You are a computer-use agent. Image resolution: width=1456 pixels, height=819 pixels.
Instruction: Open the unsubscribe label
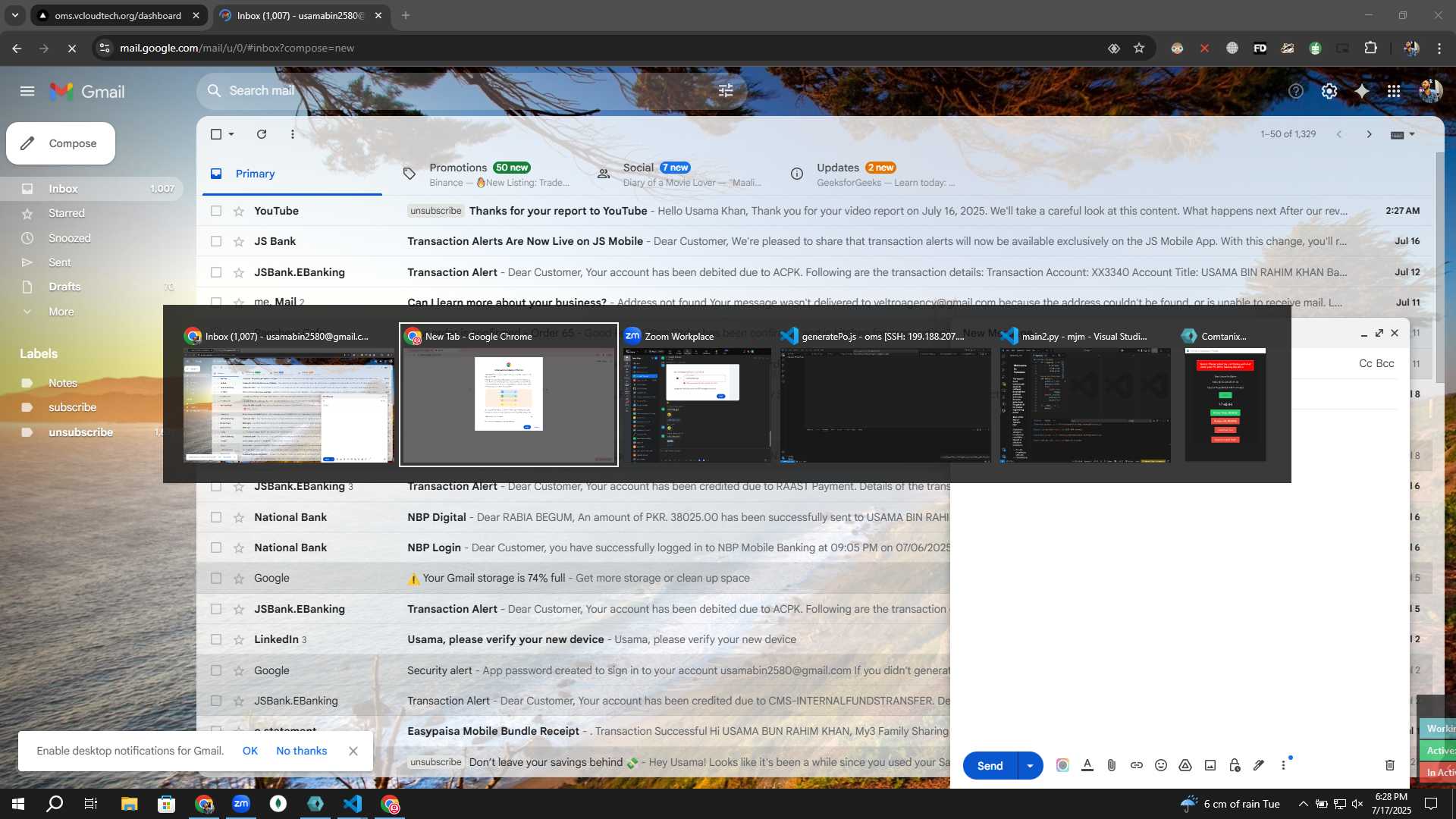click(81, 432)
